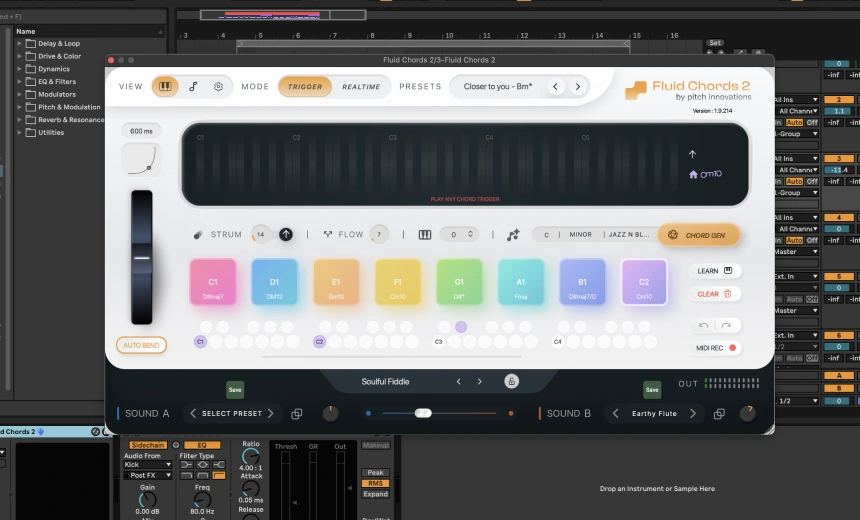Screen dimensions: 860x520
Task: Click the up arrow in chord display
Action: 692,154
